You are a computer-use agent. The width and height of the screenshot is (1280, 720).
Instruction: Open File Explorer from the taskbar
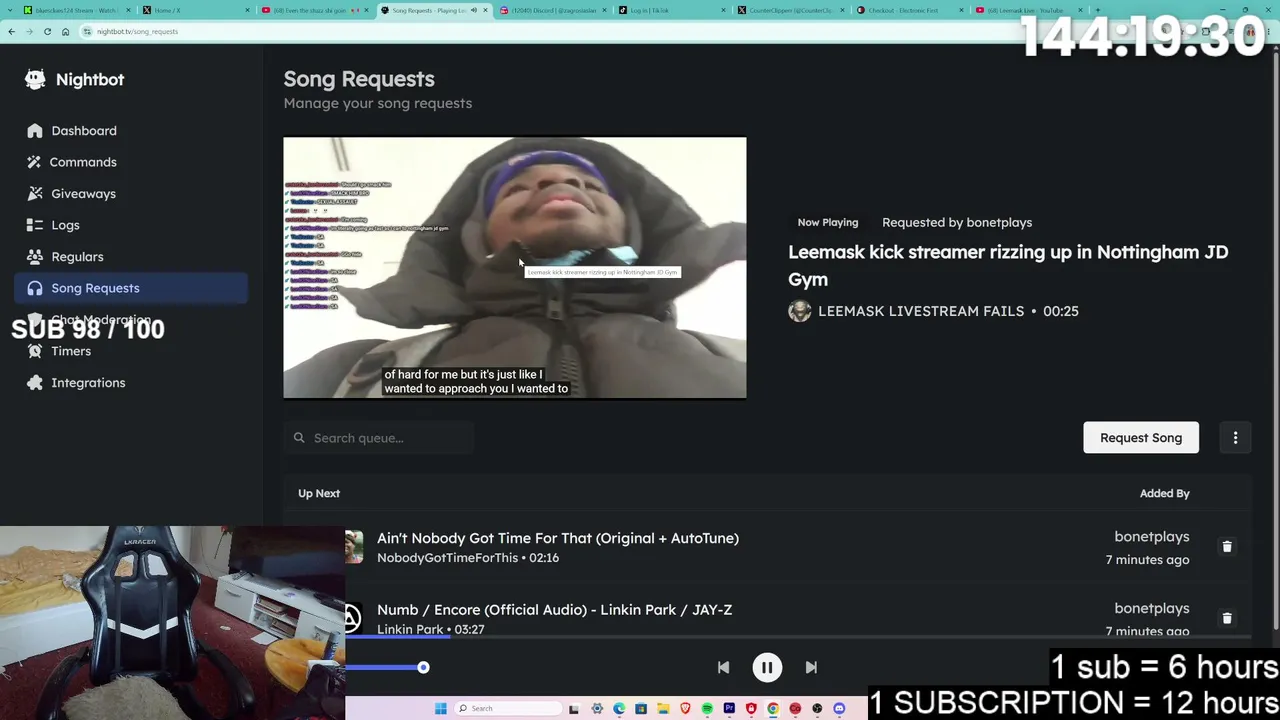pyautogui.click(x=663, y=709)
